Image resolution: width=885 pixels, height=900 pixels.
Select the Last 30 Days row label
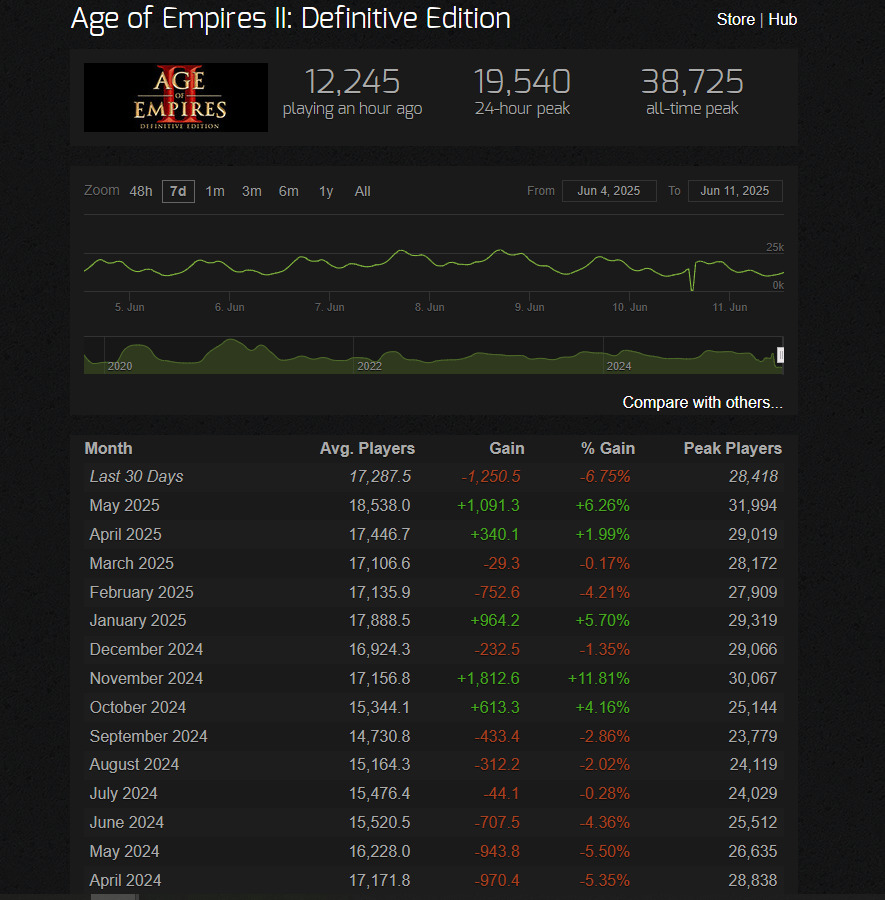point(136,476)
